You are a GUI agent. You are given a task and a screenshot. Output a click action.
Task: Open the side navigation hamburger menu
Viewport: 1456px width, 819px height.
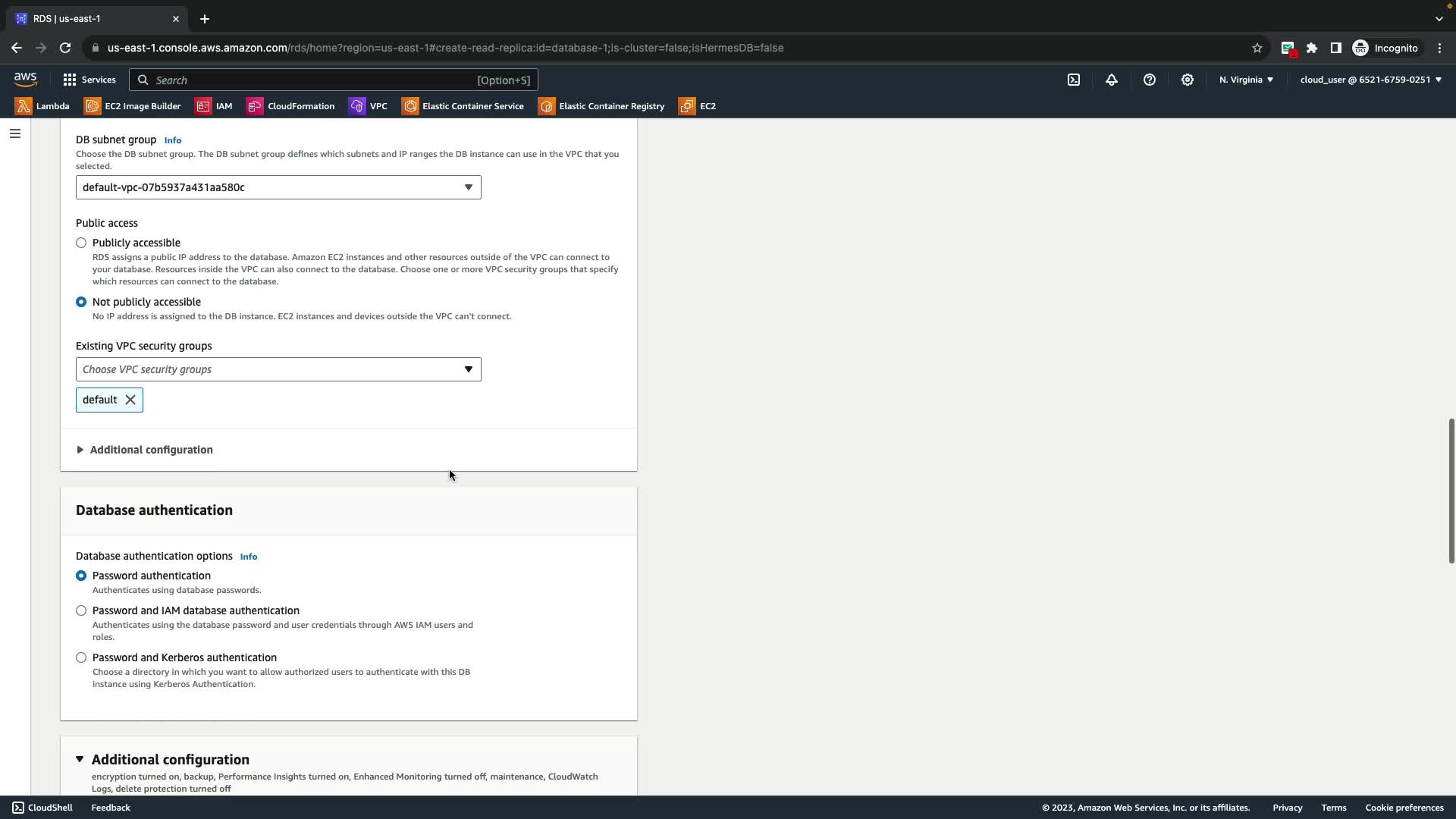pyautogui.click(x=15, y=133)
